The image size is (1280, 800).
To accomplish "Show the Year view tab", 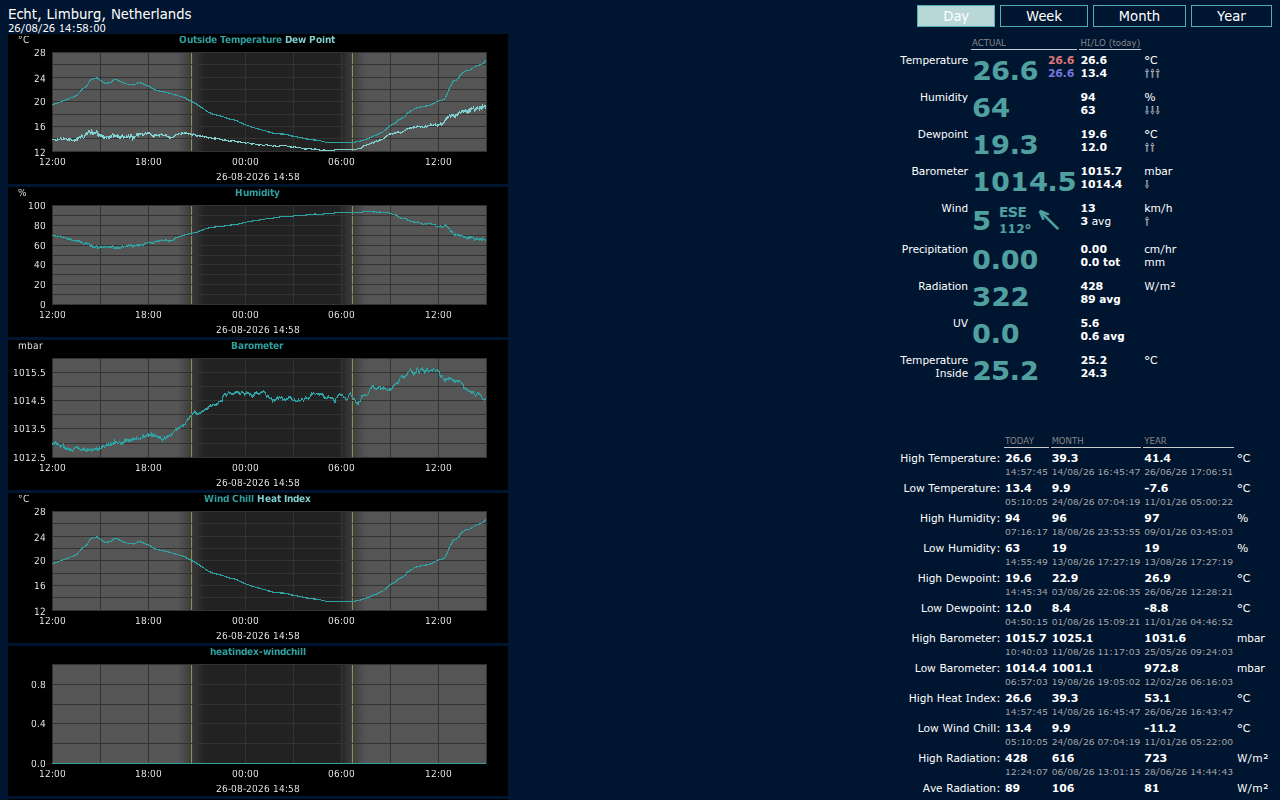I will click(x=1232, y=16).
